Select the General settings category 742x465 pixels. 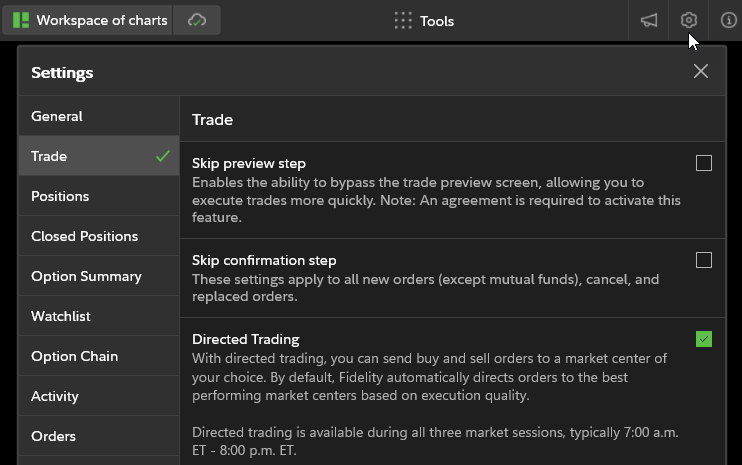pyautogui.click(x=57, y=116)
